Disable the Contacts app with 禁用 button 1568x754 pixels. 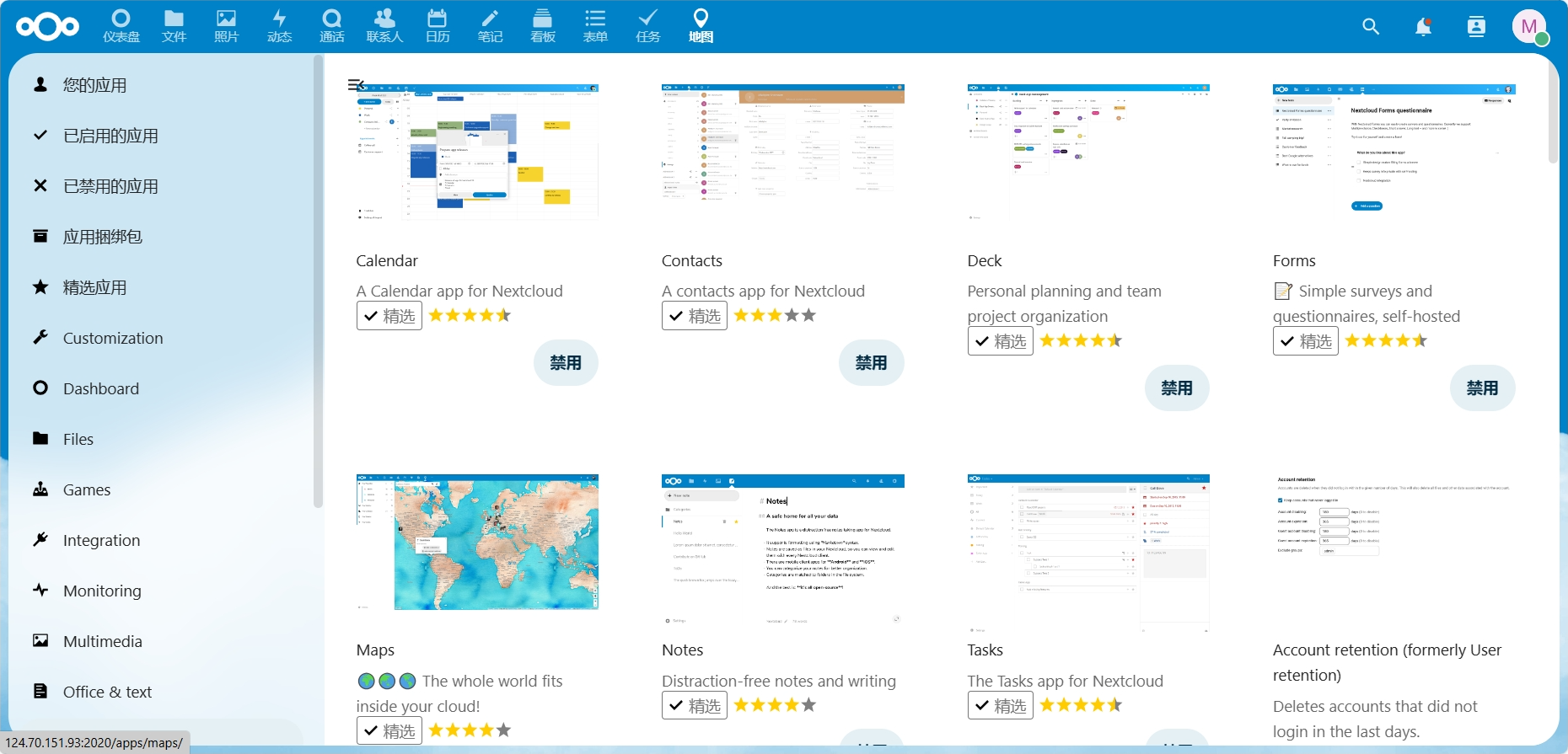pyautogui.click(x=871, y=363)
